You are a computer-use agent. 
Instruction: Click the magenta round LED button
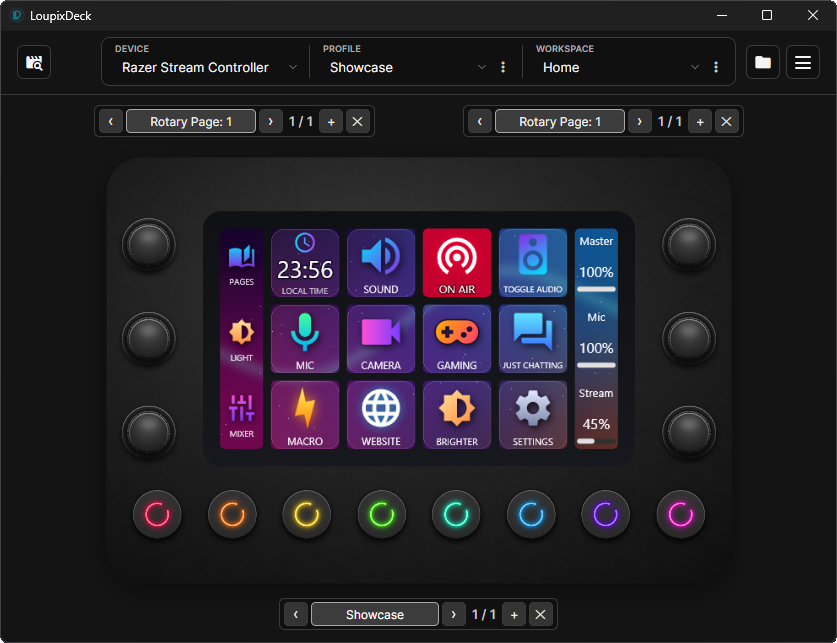pos(681,514)
